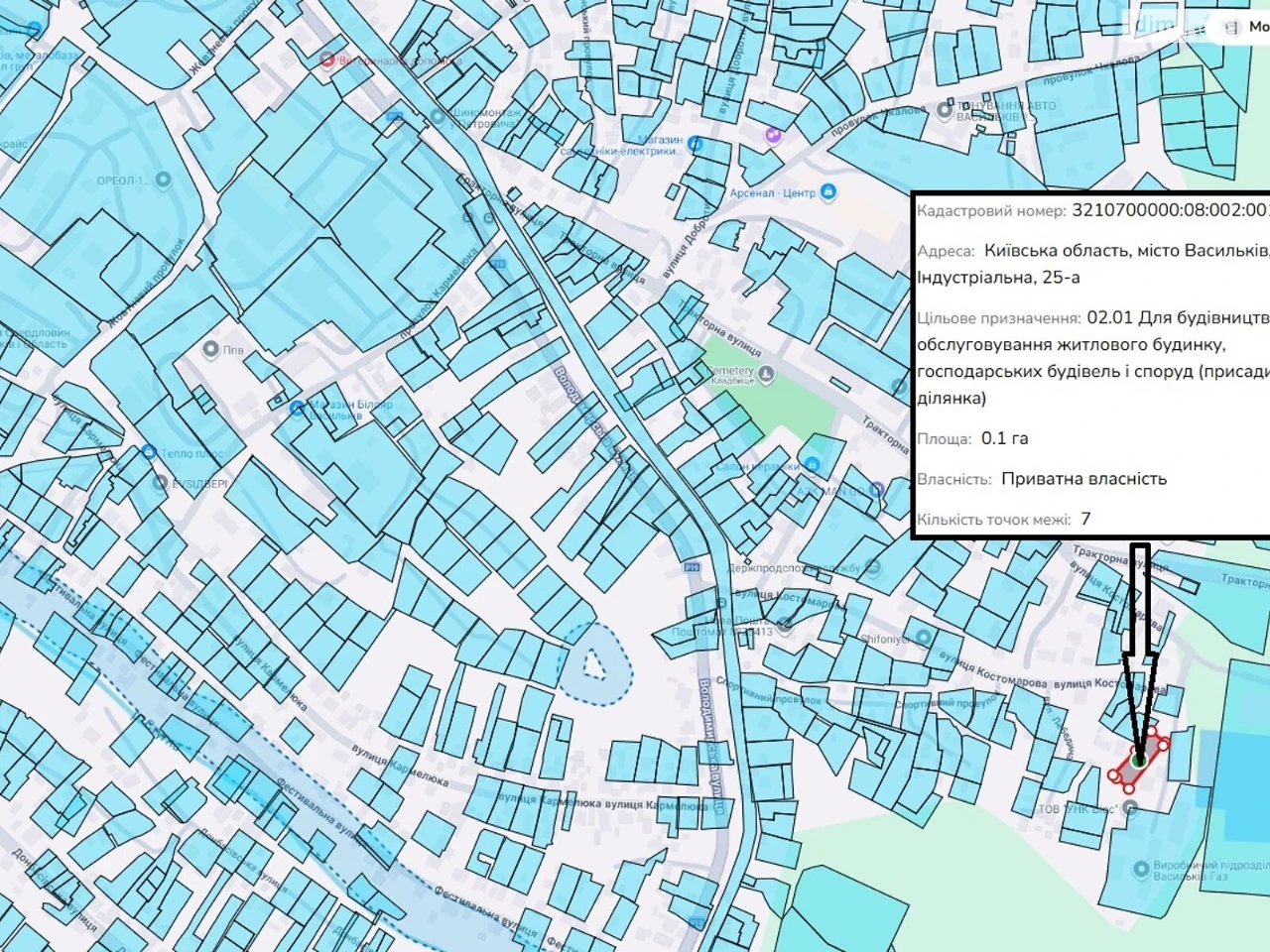Click the Cemetery Кладбище marker icon

767,374
